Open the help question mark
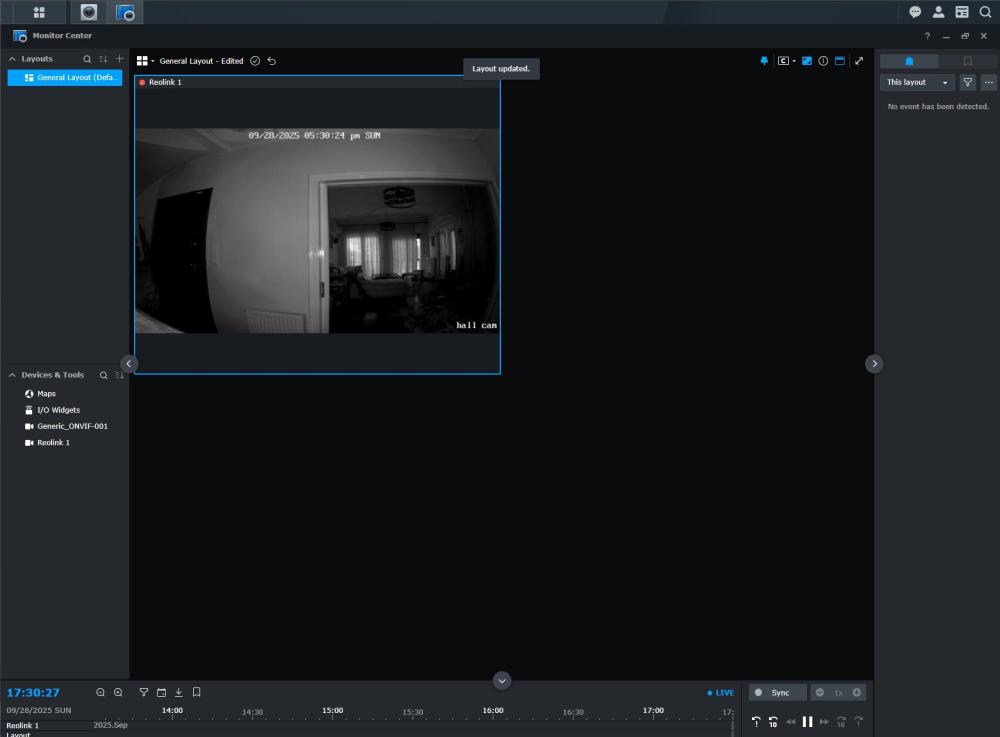This screenshot has width=1000, height=737. (927, 36)
